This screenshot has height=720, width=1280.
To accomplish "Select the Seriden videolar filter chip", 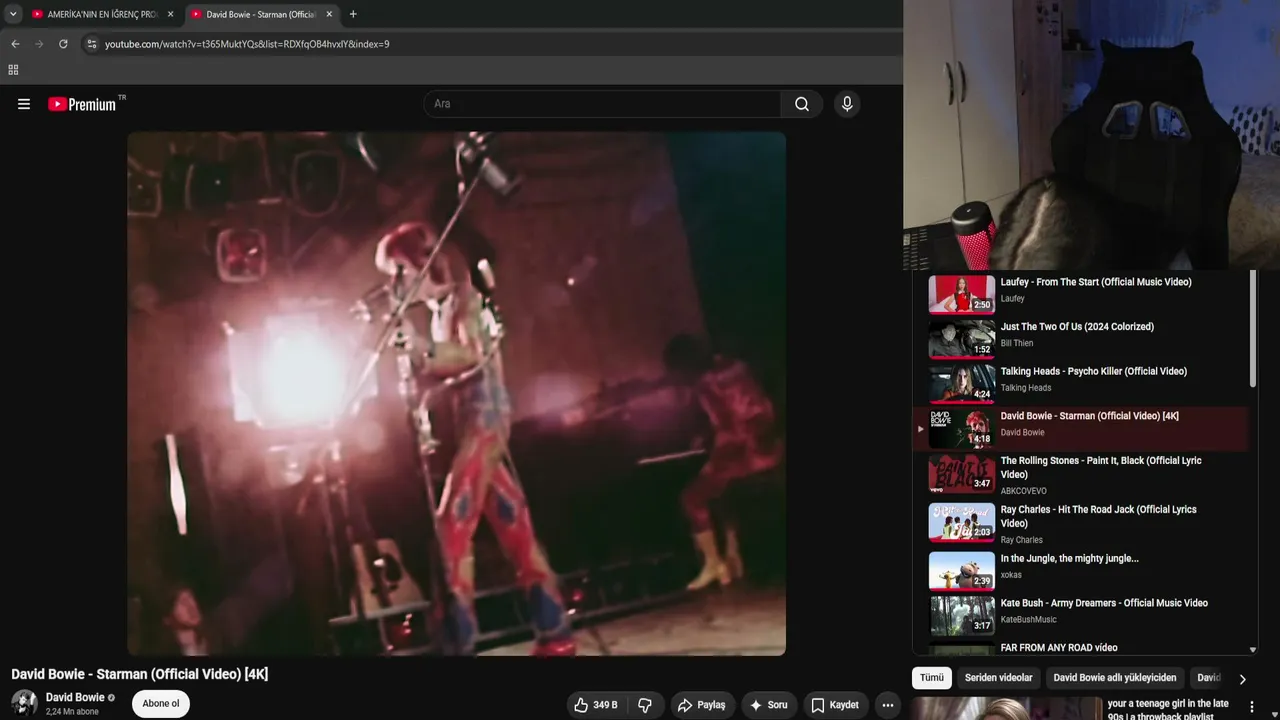I will coord(999,678).
